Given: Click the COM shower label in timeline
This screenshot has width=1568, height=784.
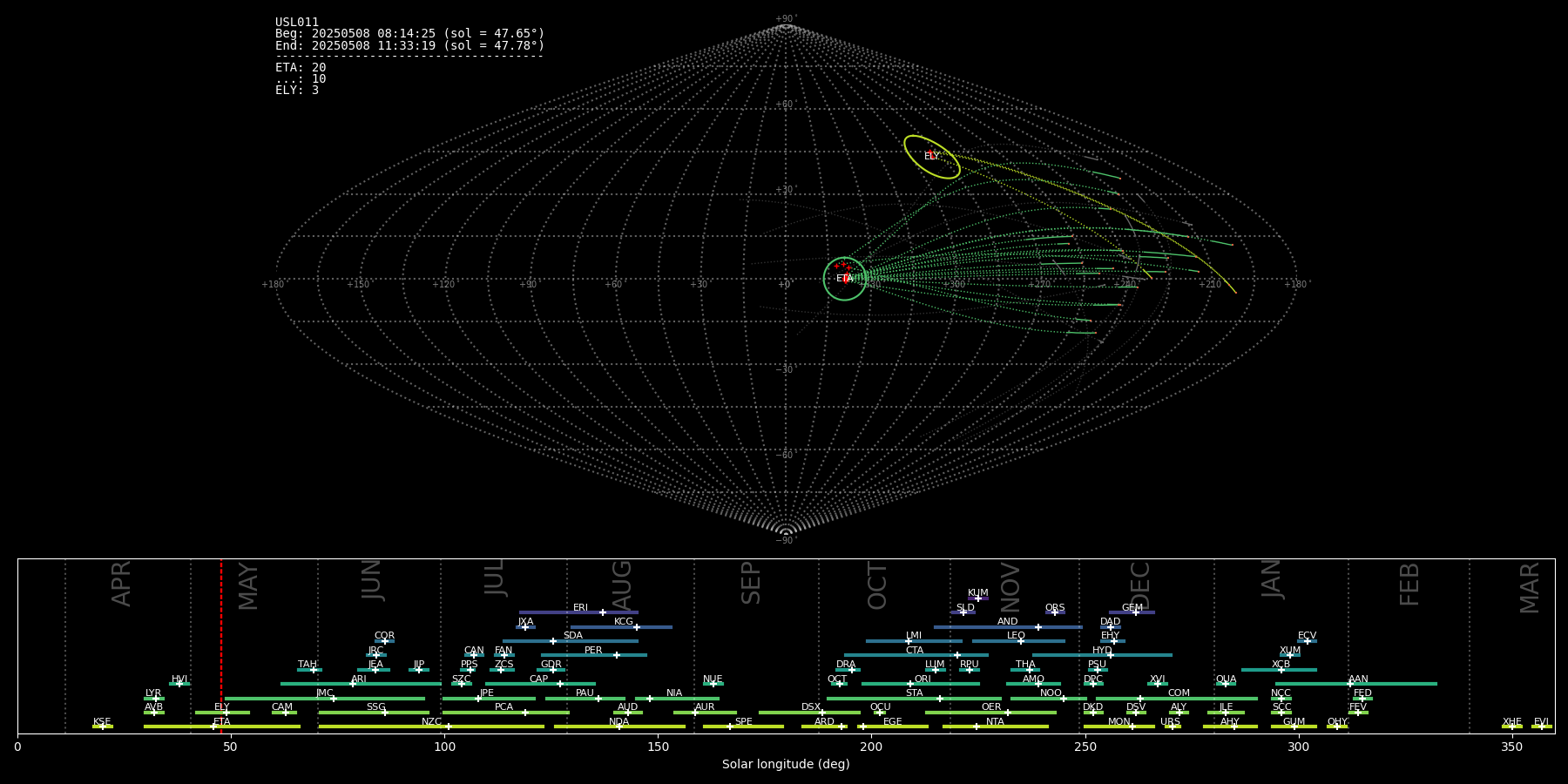Looking at the screenshot, I should point(1179,693).
